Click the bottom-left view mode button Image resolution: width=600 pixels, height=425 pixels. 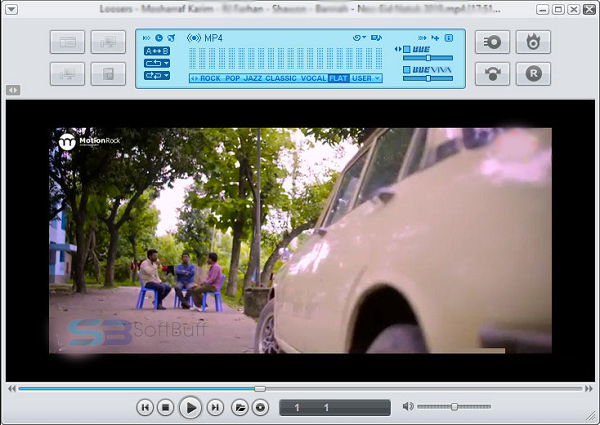[67, 74]
